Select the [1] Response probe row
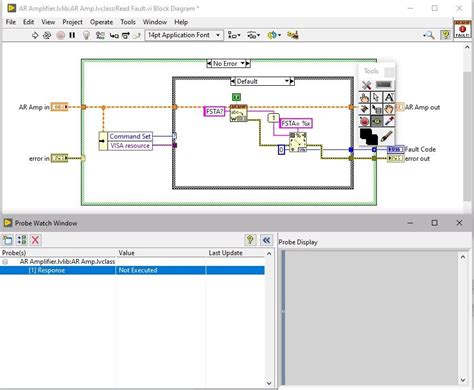This screenshot has width=474, height=390. tap(132, 270)
